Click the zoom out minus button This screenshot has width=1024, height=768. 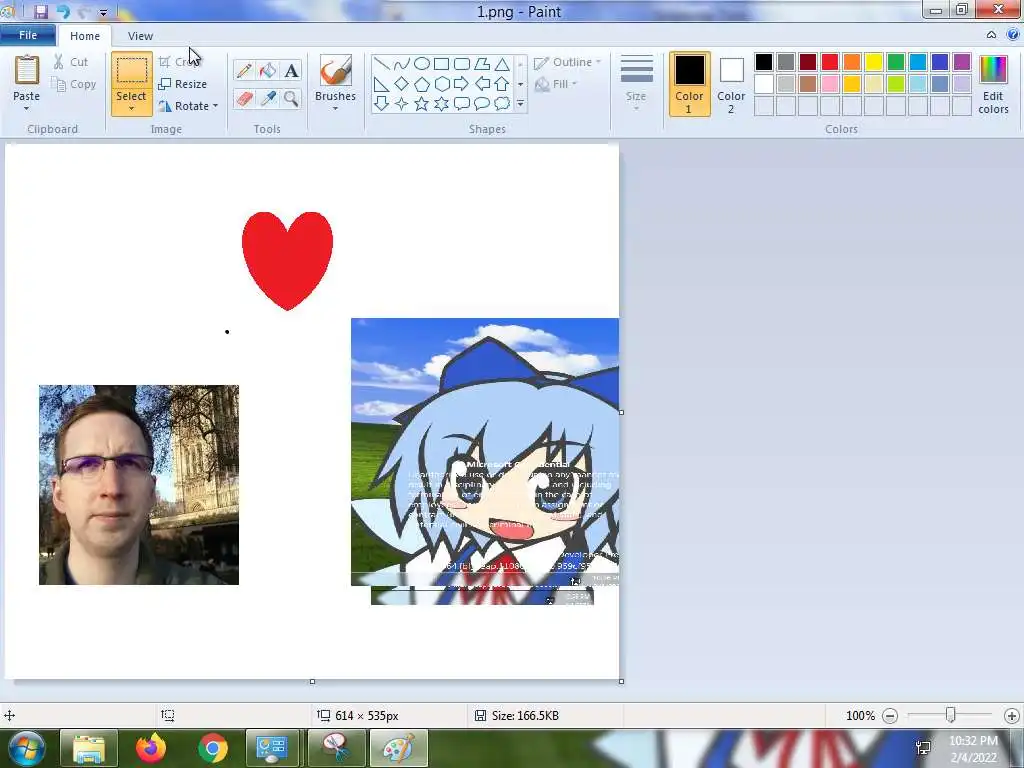pyautogui.click(x=890, y=716)
